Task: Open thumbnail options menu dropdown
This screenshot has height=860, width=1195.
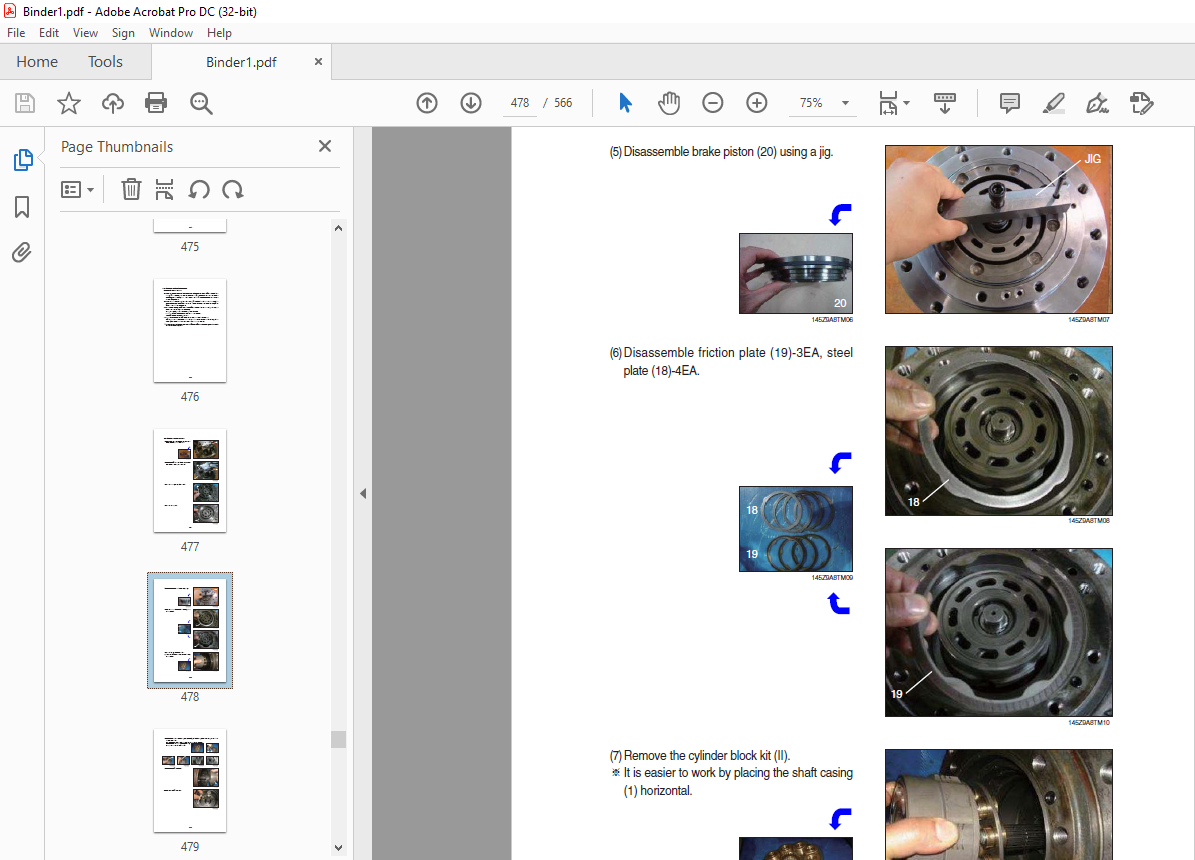Action: (77, 189)
